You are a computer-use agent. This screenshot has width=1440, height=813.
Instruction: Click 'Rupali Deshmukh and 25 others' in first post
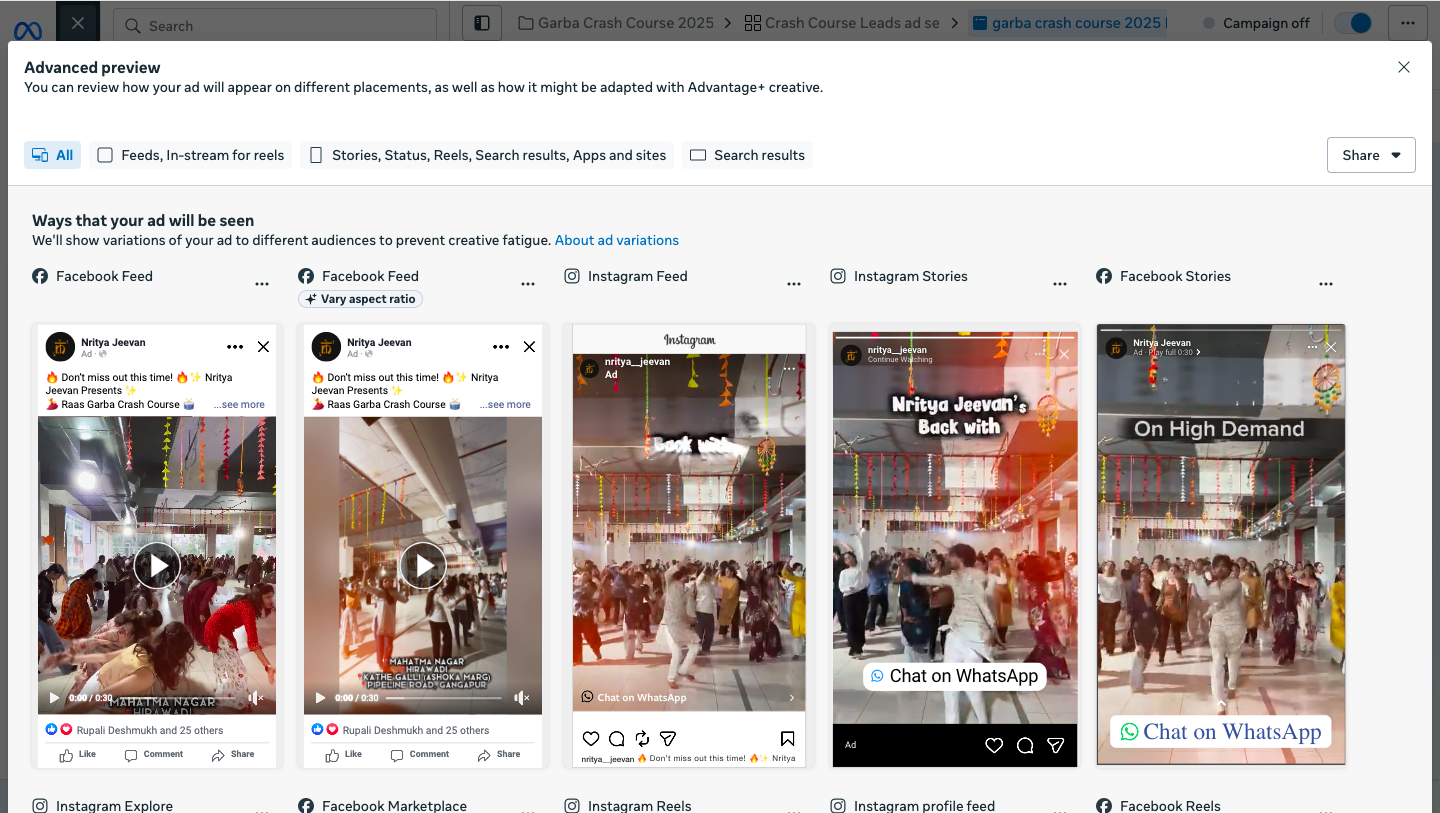tap(150, 730)
